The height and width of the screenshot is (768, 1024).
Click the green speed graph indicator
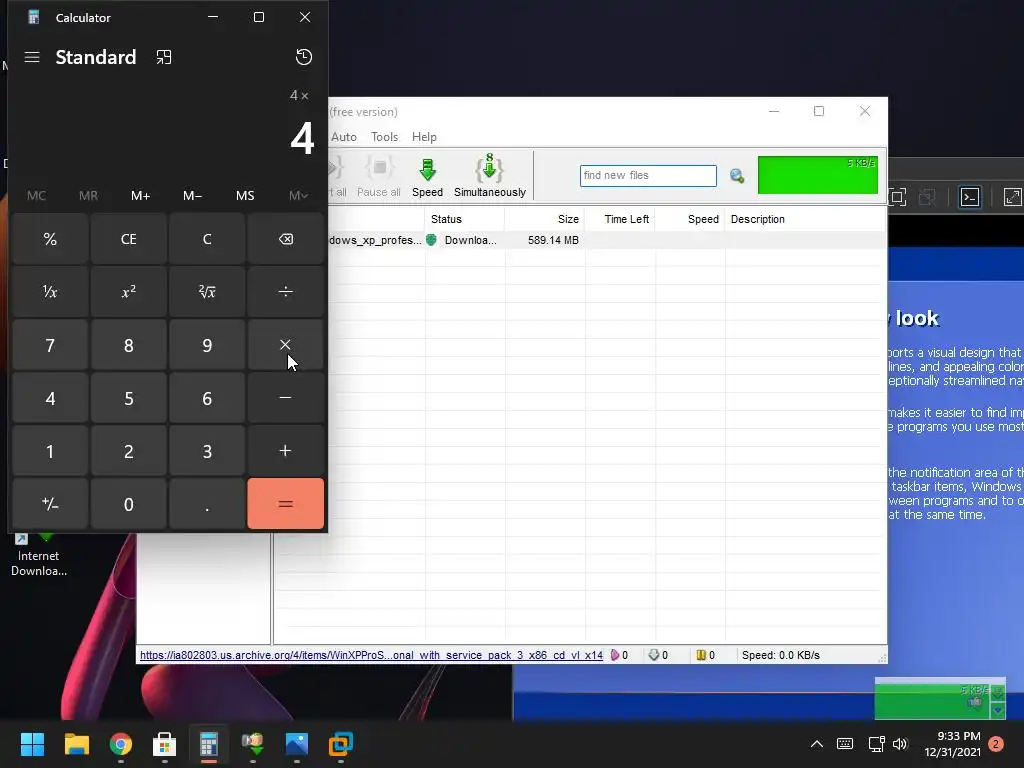coord(818,175)
